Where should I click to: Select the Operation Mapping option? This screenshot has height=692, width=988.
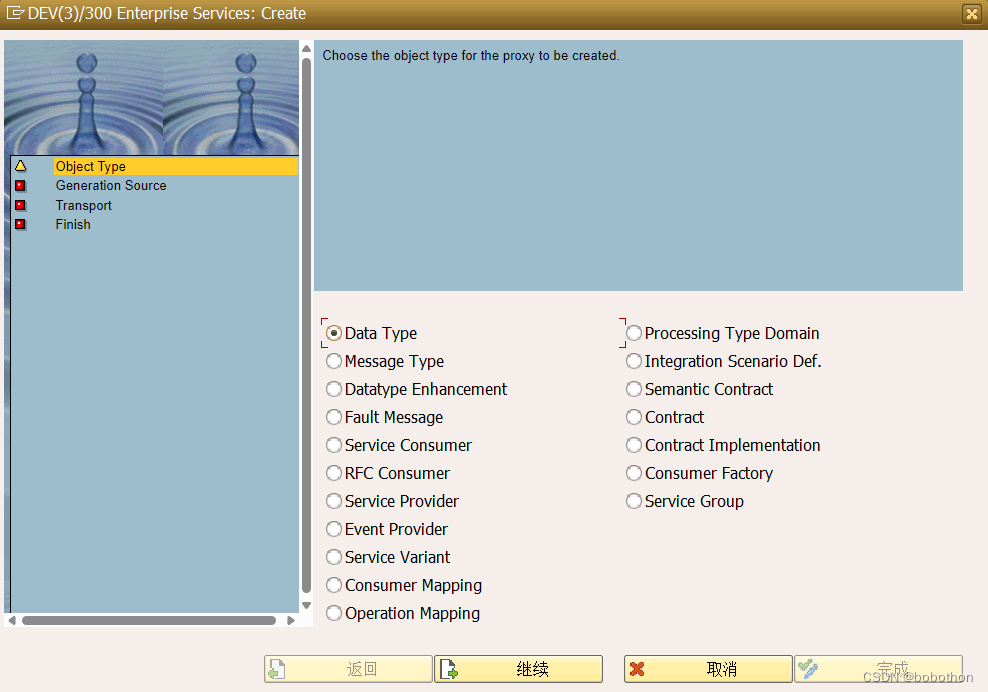click(x=333, y=613)
